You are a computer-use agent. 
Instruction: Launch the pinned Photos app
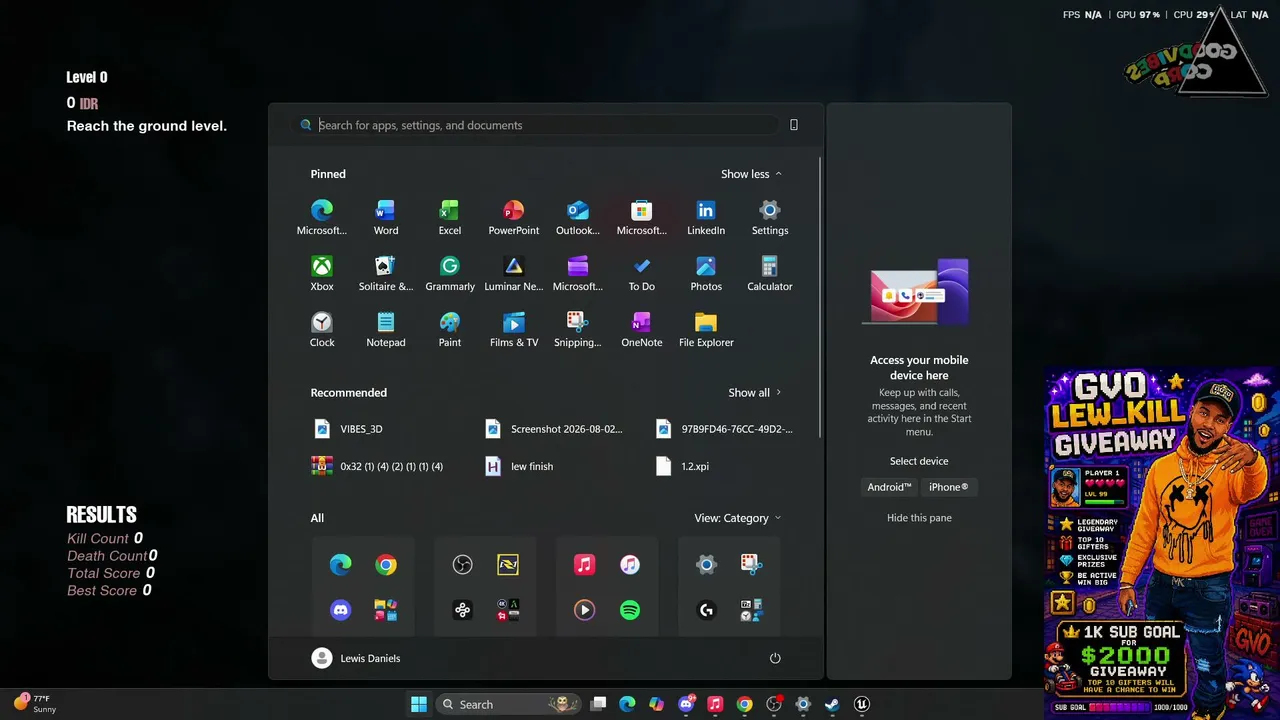point(705,274)
